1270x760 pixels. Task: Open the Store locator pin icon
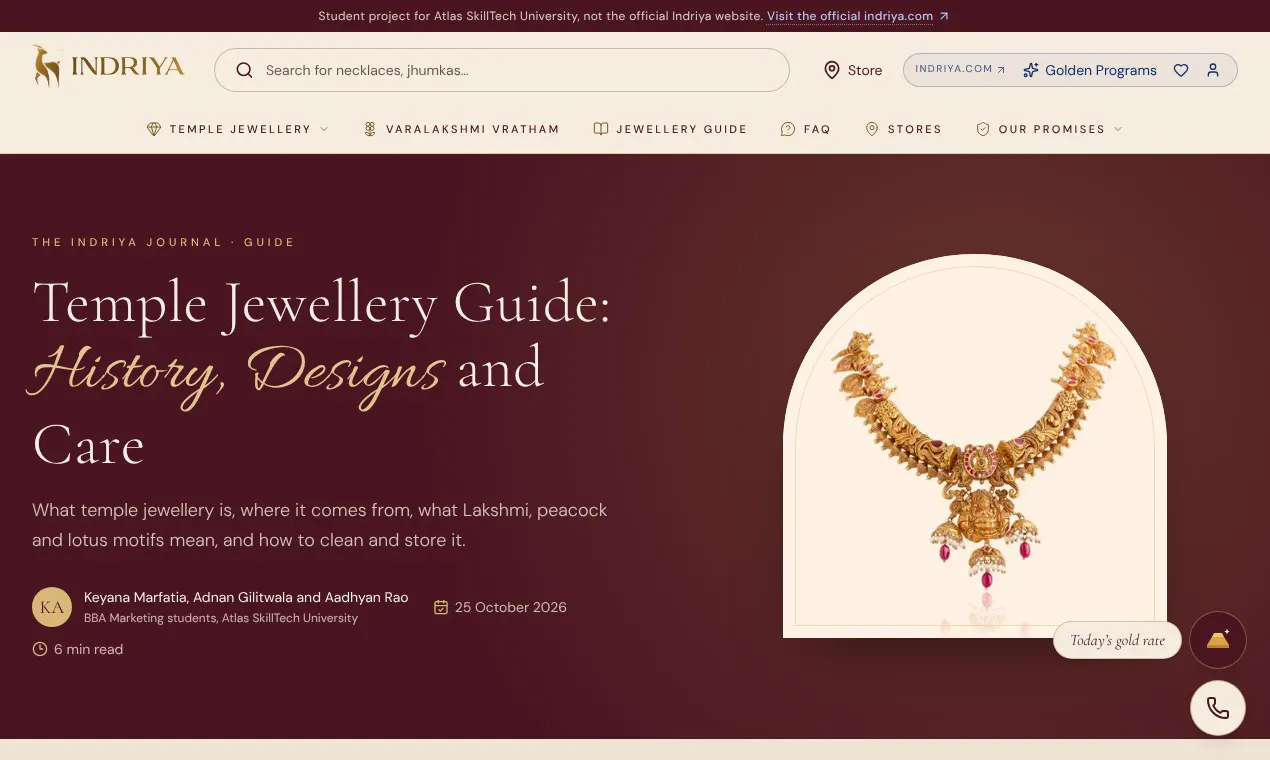[831, 70]
